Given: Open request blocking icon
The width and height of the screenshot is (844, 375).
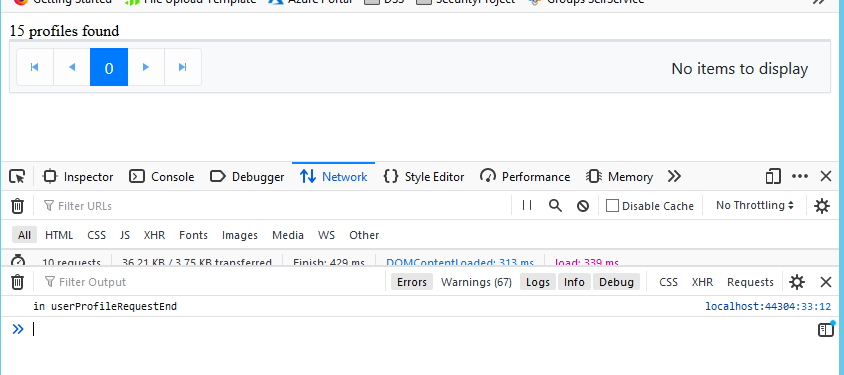Looking at the screenshot, I should pyautogui.click(x=583, y=206).
